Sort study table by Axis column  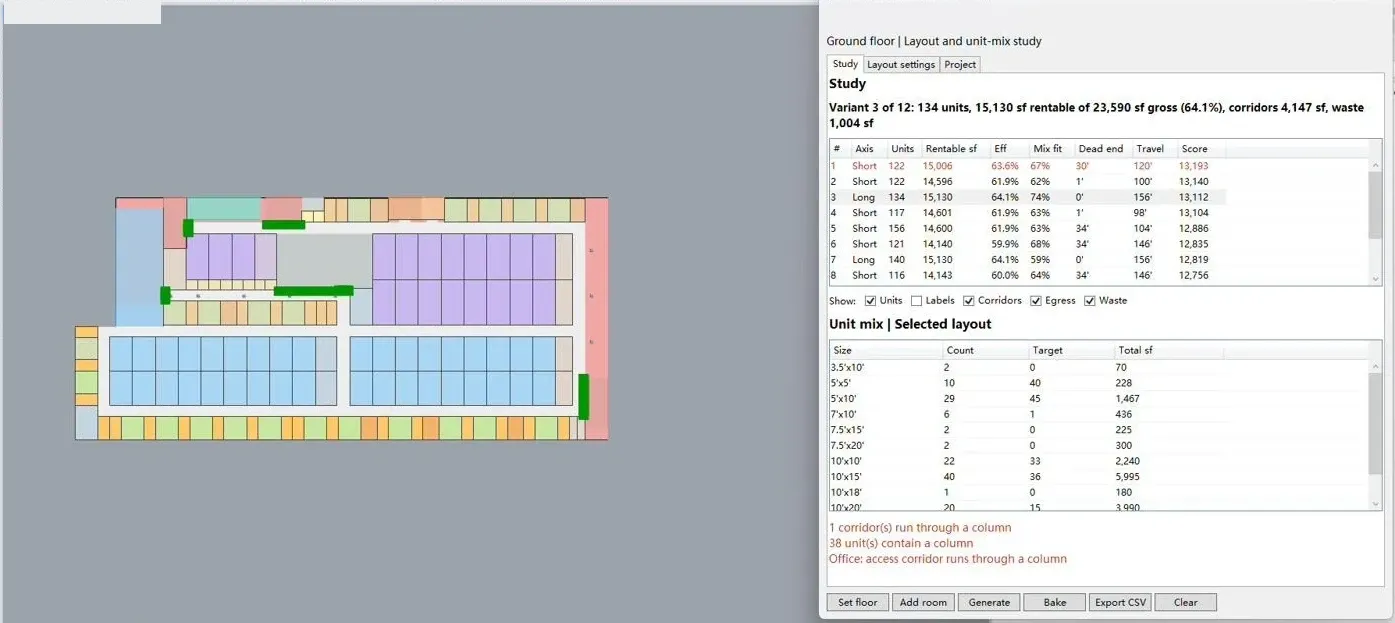(868, 149)
